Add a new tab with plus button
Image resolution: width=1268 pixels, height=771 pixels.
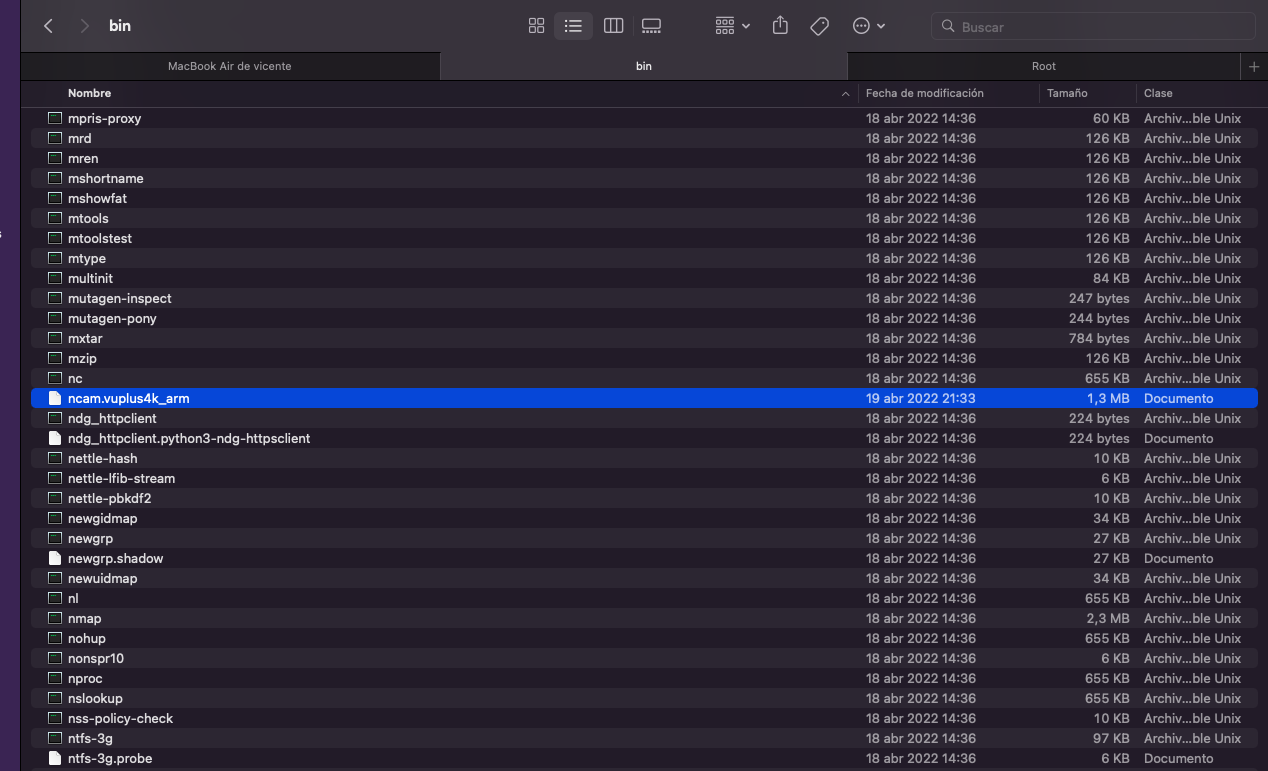coord(1254,66)
